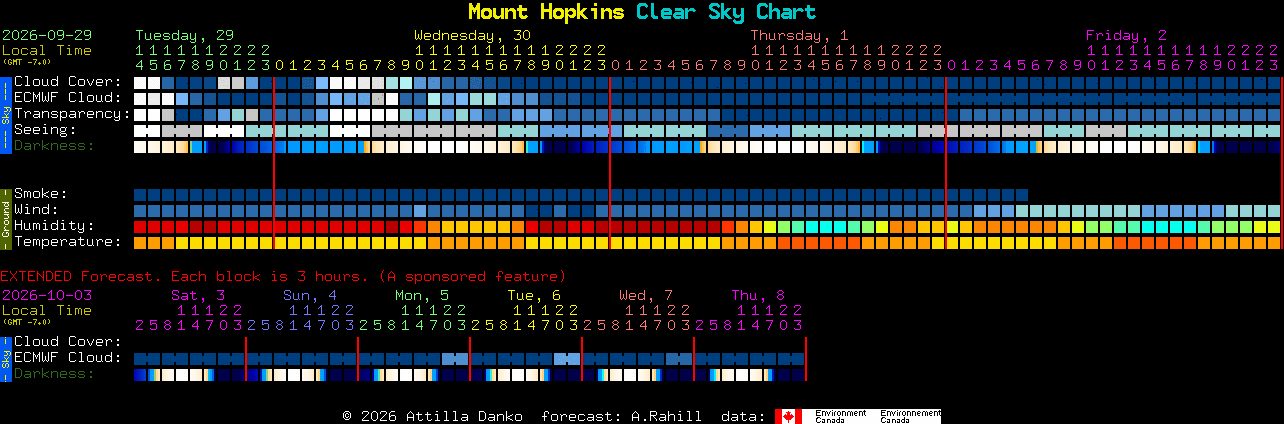Click the Smoke row label
Image resolution: width=1284 pixels, height=424 pixels.
[x=41, y=194]
